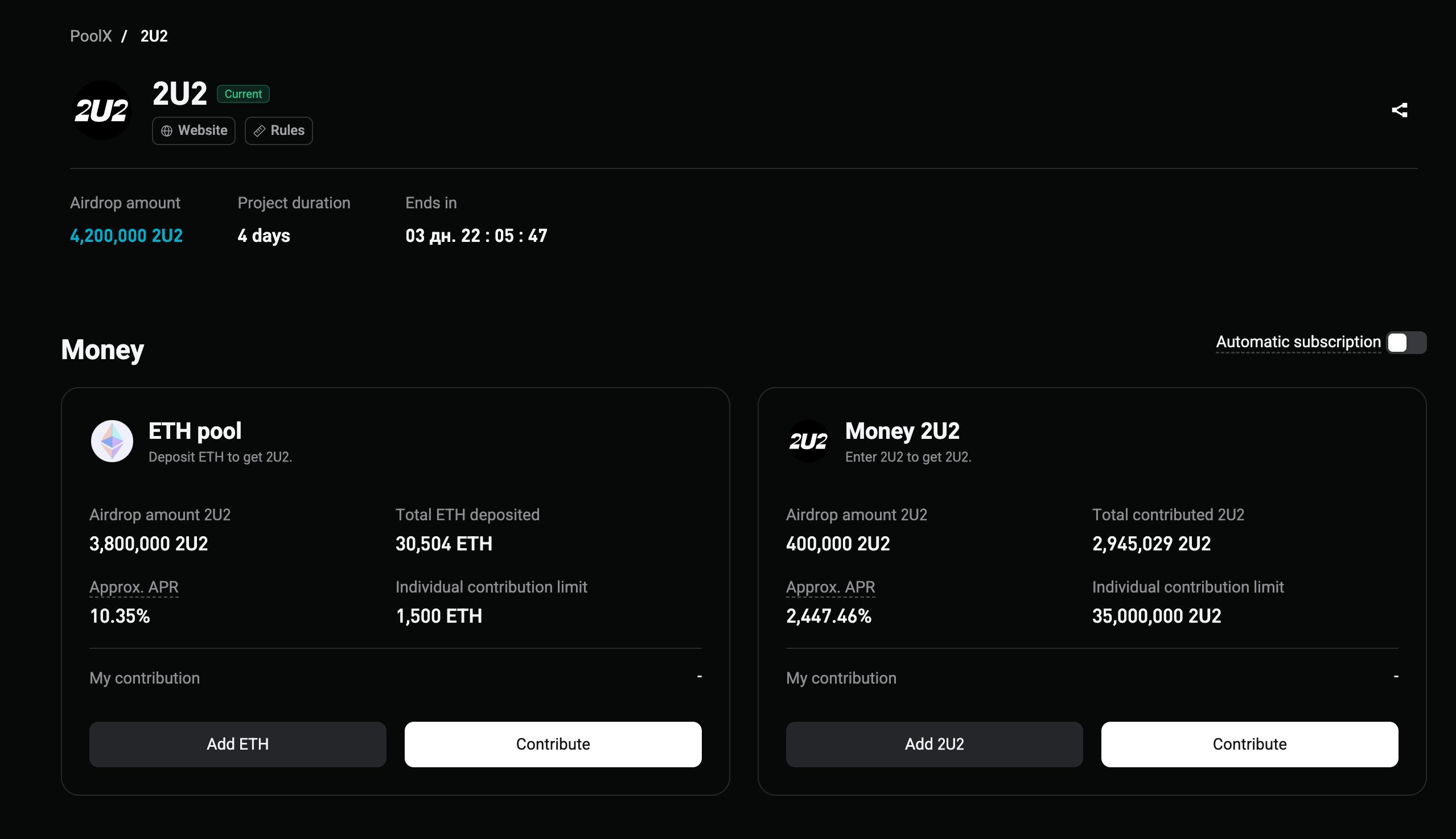The height and width of the screenshot is (839, 1456).
Task: Click the share icon at top right
Action: (1399, 110)
